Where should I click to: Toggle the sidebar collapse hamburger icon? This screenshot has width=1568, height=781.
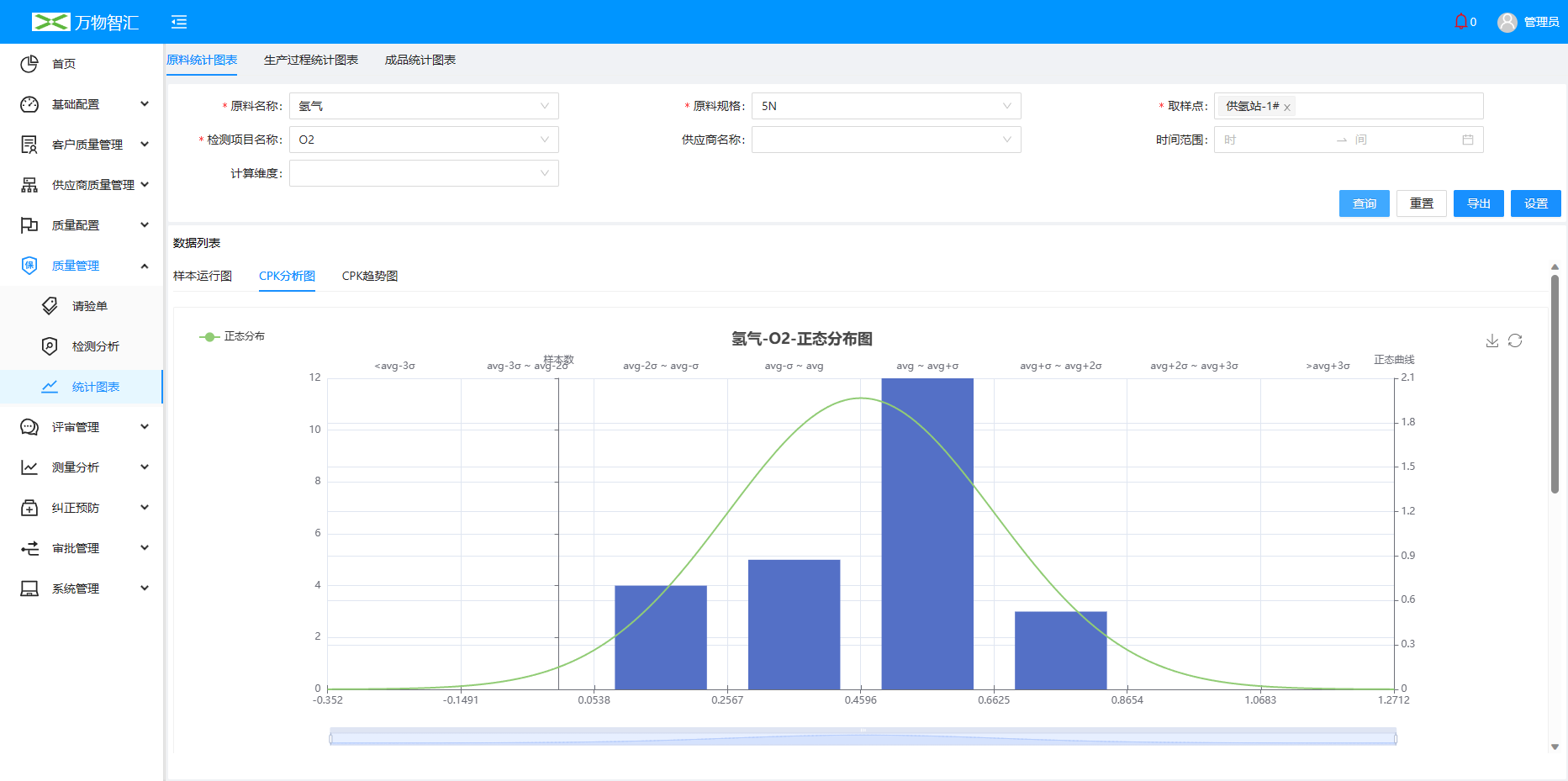179,22
